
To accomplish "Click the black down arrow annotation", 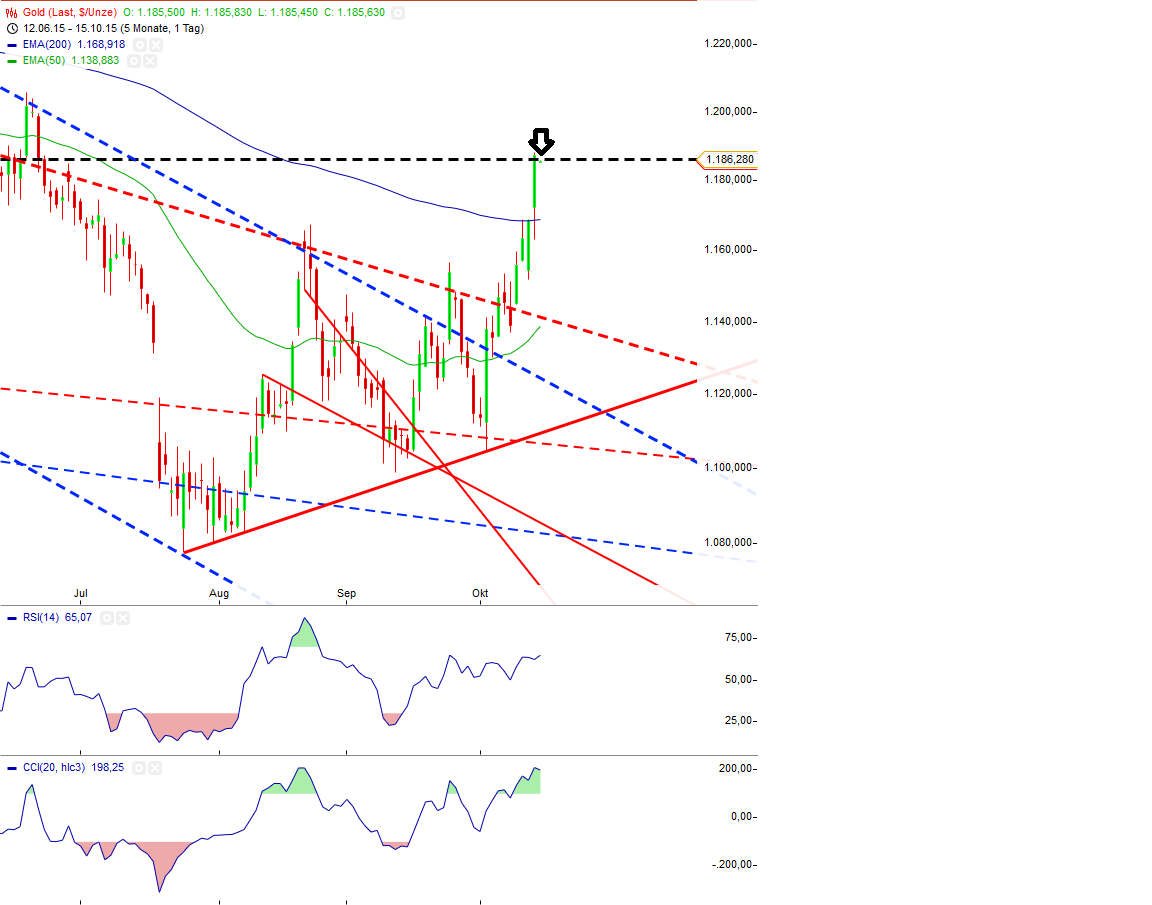I will [x=540, y=143].
